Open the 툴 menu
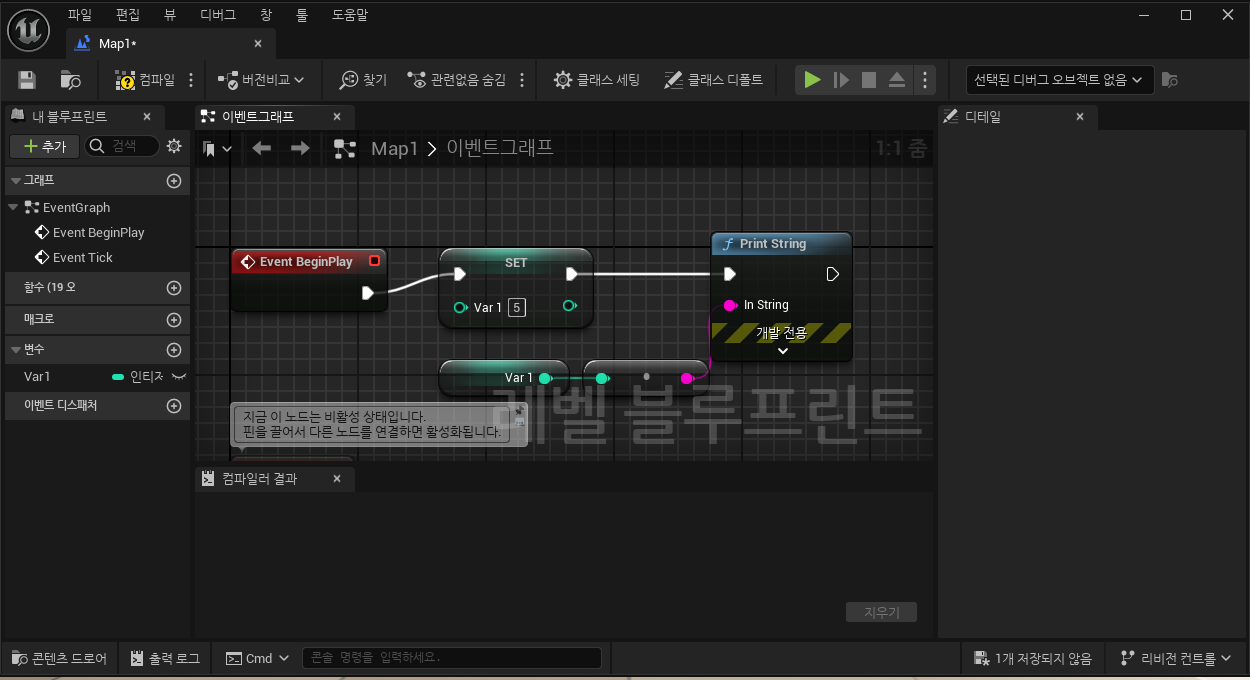 click(x=302, y=15)
